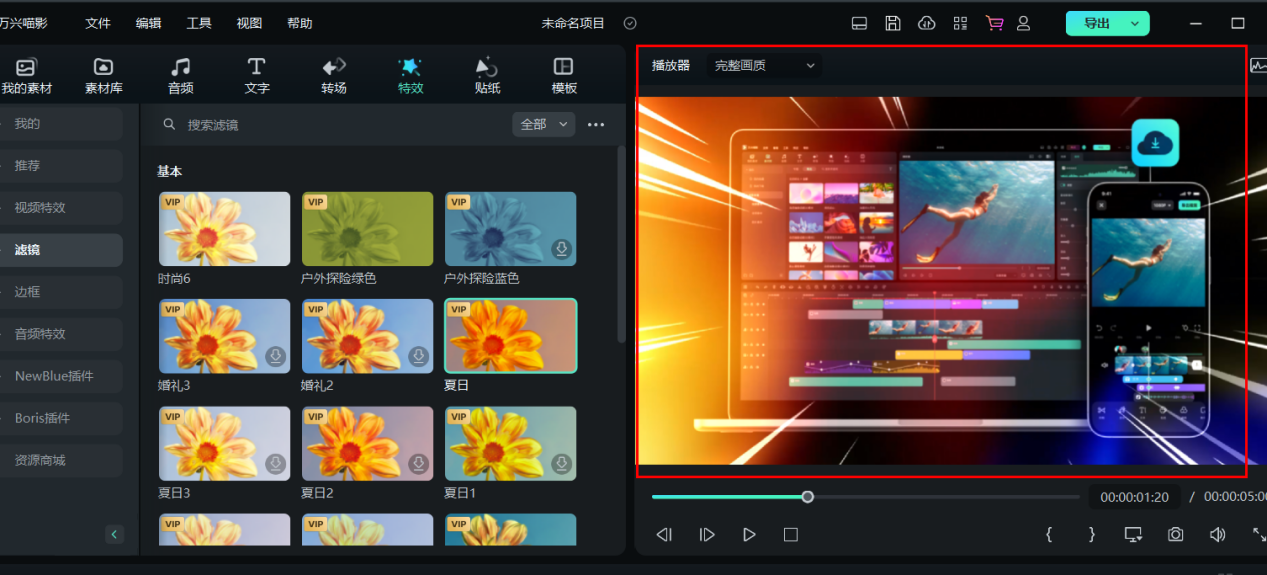1267x575 pixels.
Task: Open the 文件 menu
Action: (x=98, y=23)
